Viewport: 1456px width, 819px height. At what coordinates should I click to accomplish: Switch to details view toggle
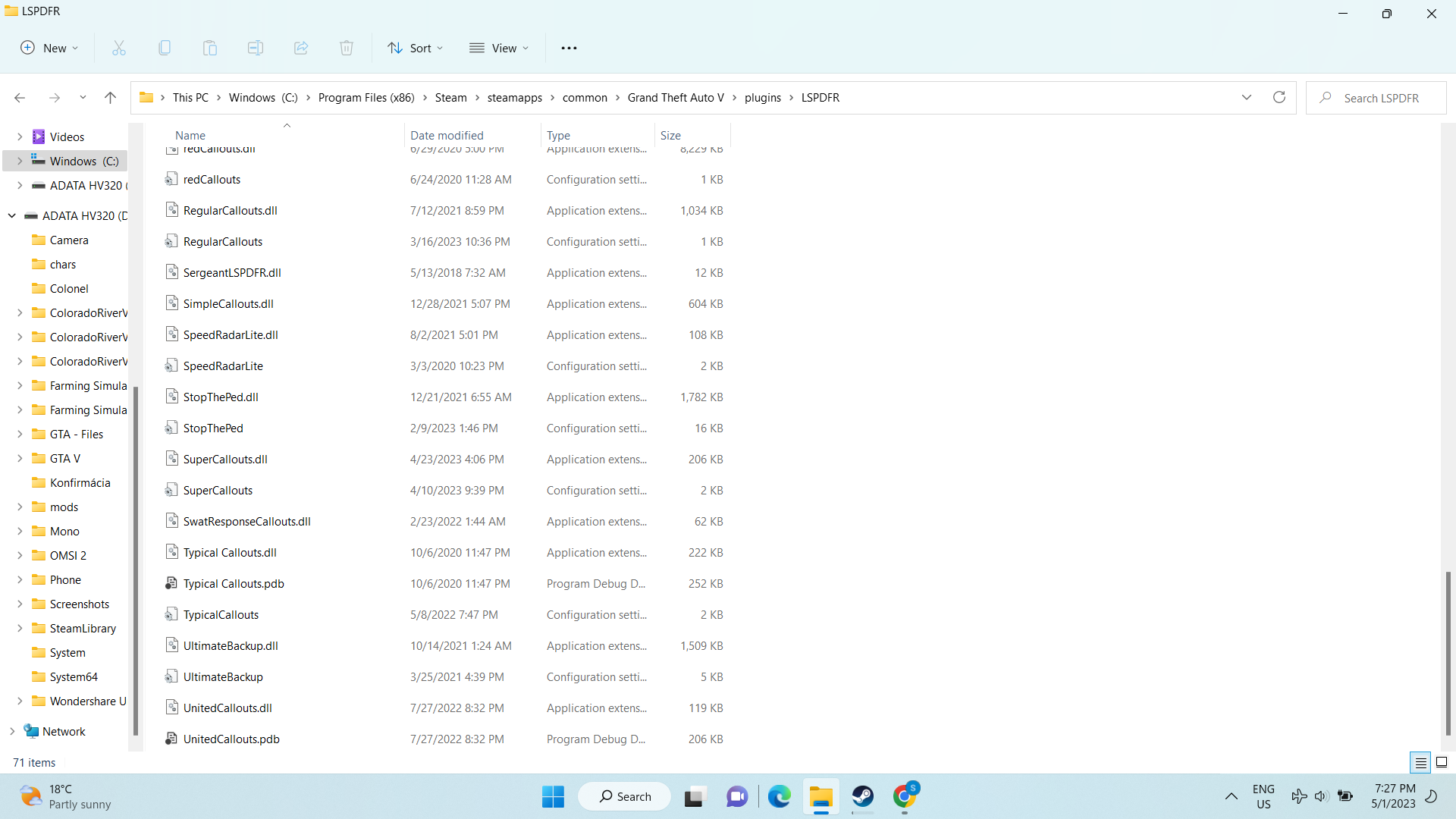[1420, 762]
